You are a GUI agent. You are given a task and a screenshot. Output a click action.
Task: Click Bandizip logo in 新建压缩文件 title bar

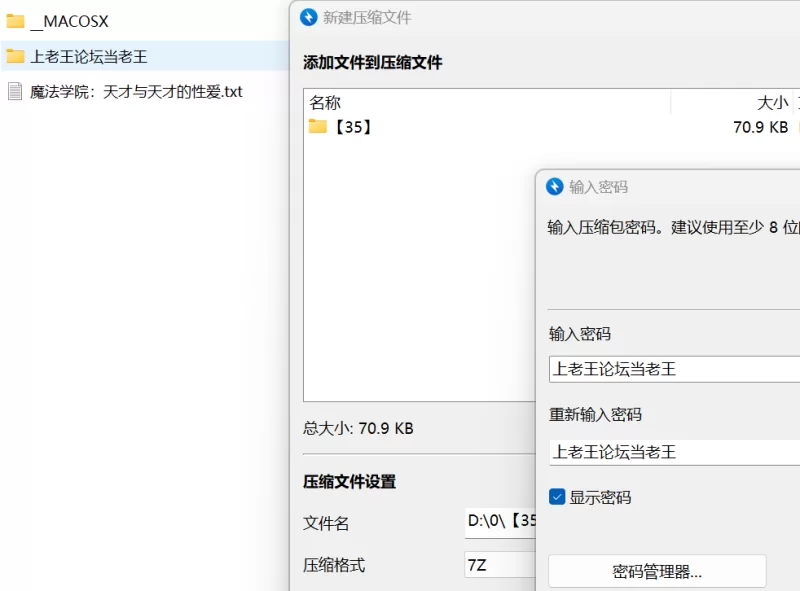point(309,17)
